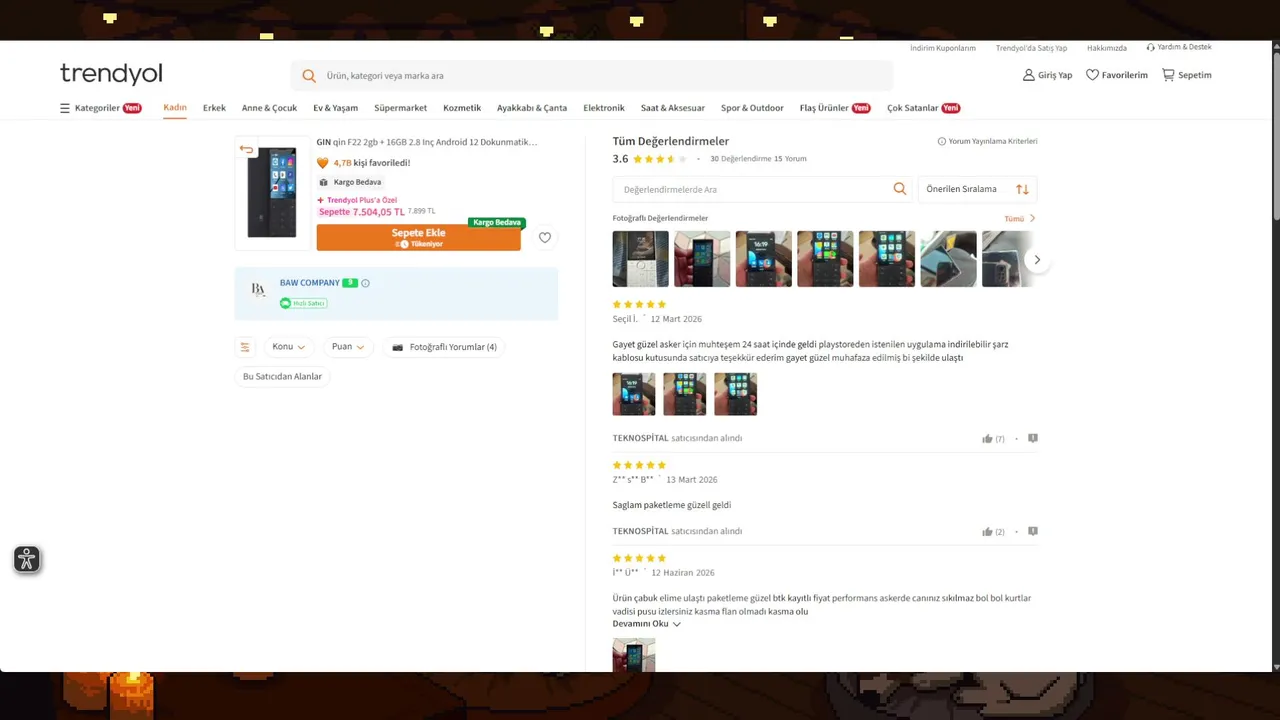Open BAW COMPANY seller page

310,283
